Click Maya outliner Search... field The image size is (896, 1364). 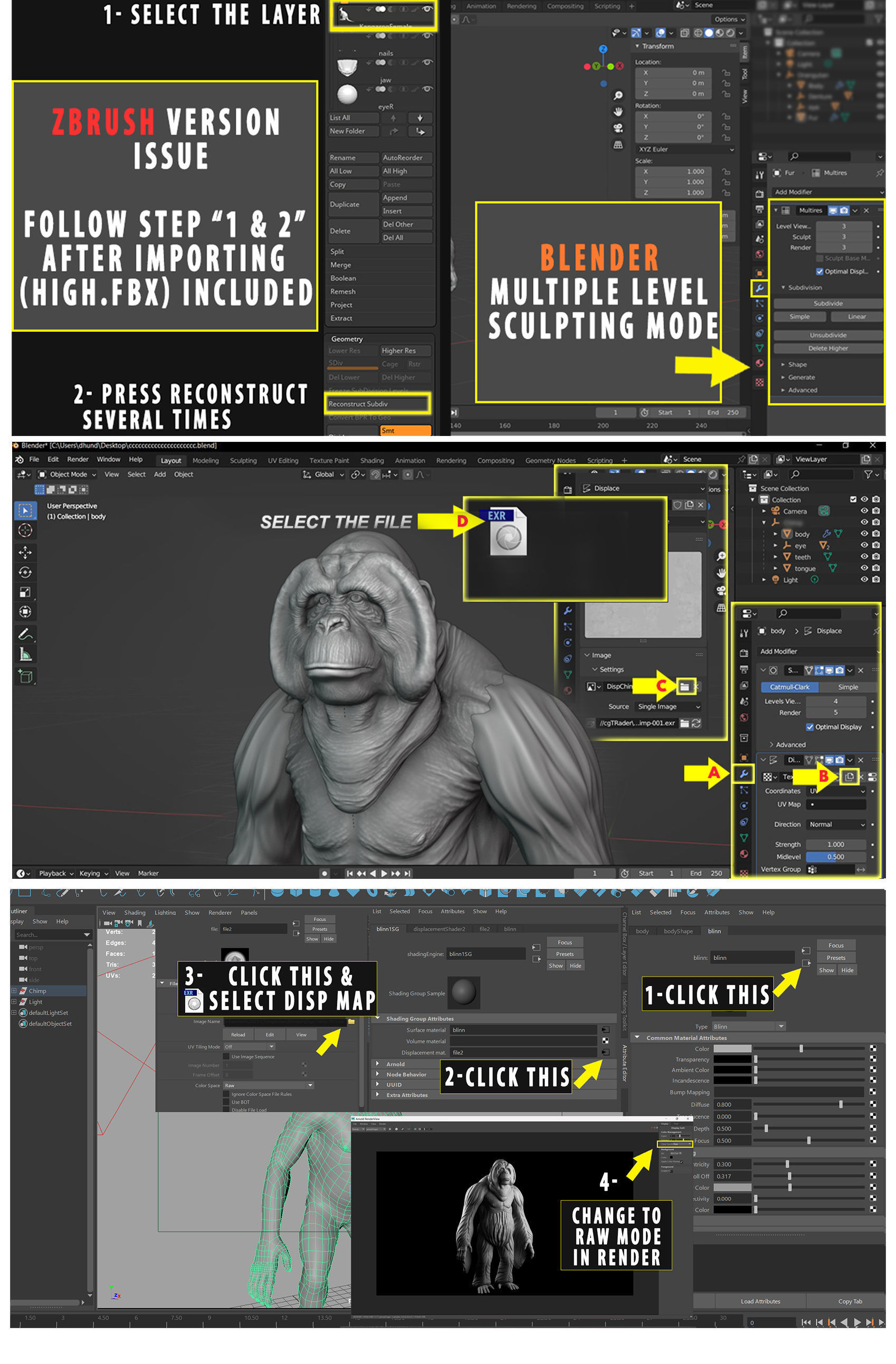click(x=52, y=935)
